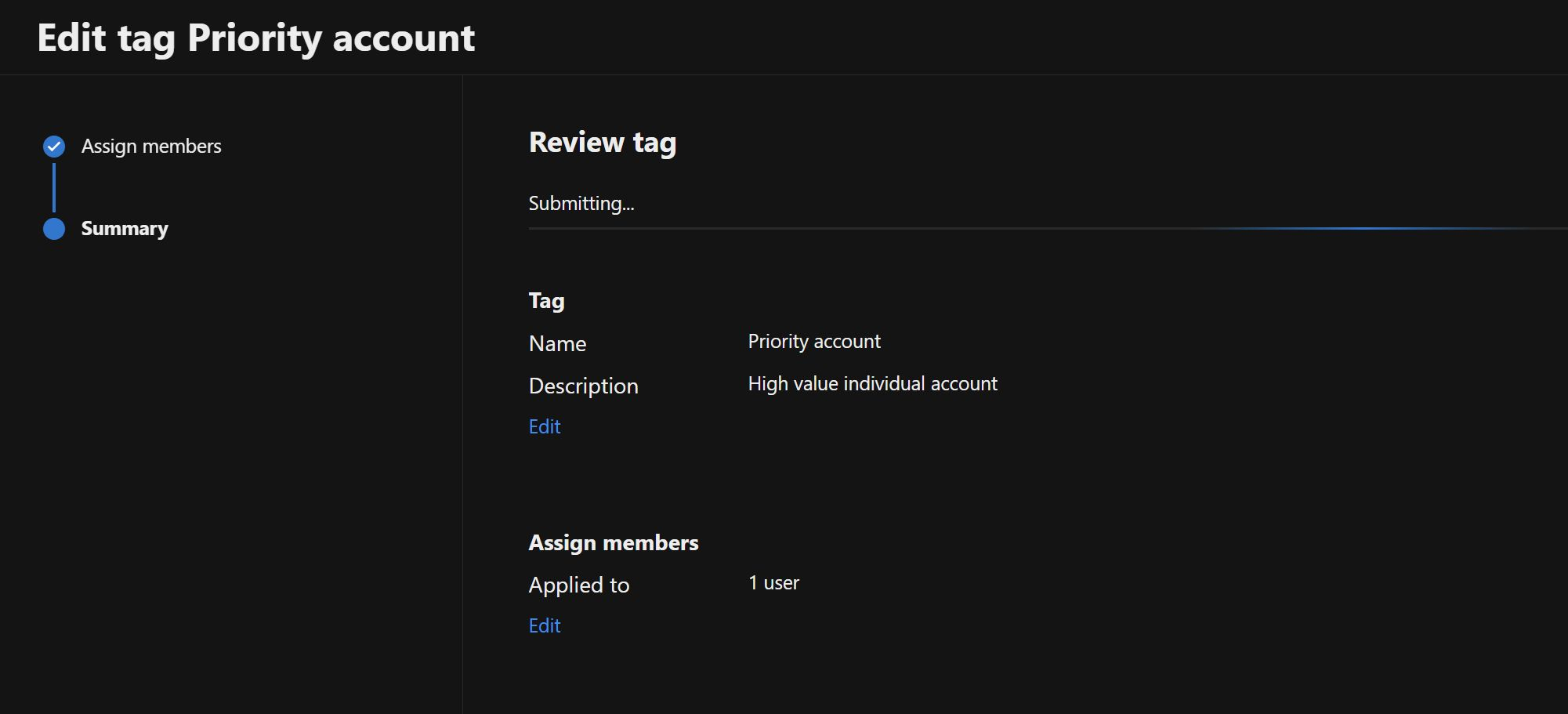
Task: Click Edit under the Assign members section
Action: point(544,625)
